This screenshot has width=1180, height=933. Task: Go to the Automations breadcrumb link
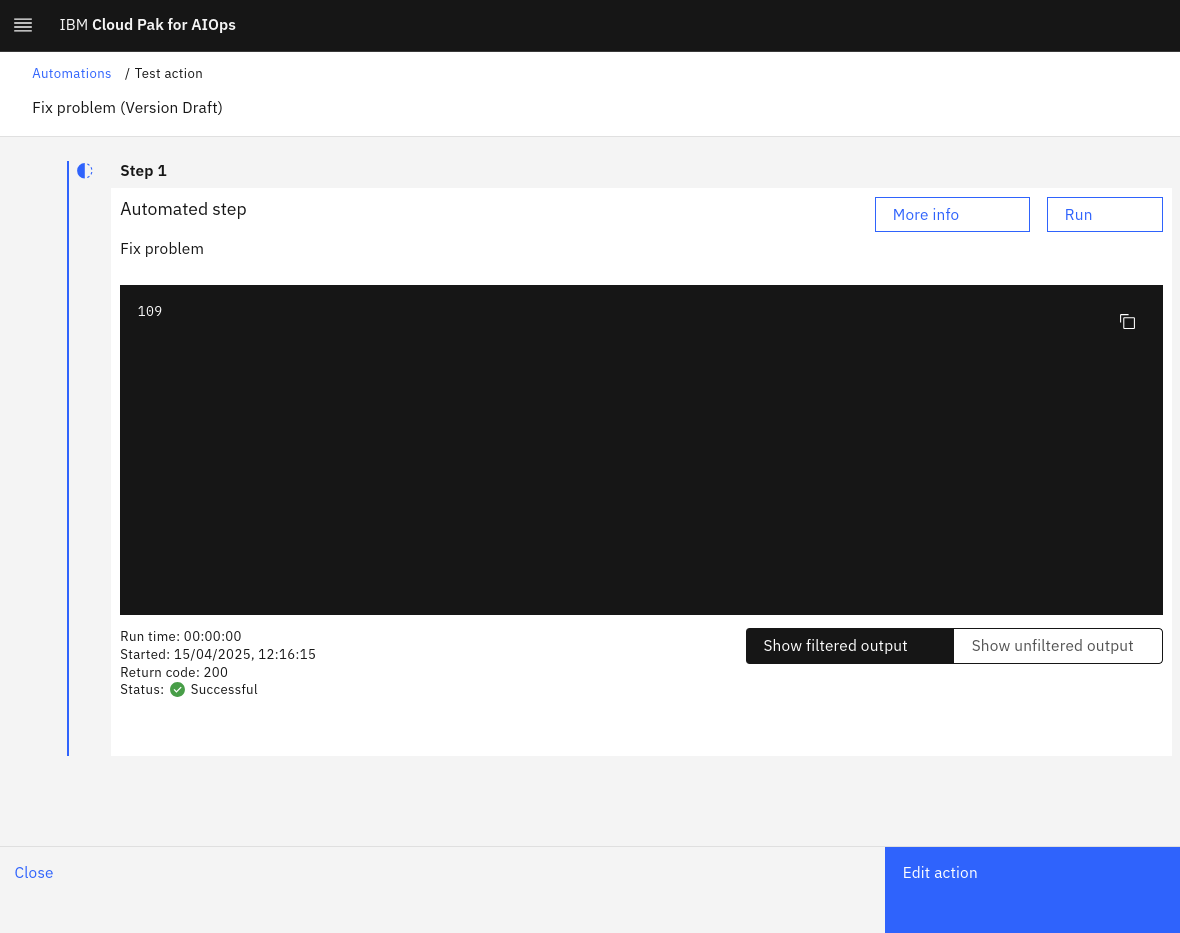(71, 74)
